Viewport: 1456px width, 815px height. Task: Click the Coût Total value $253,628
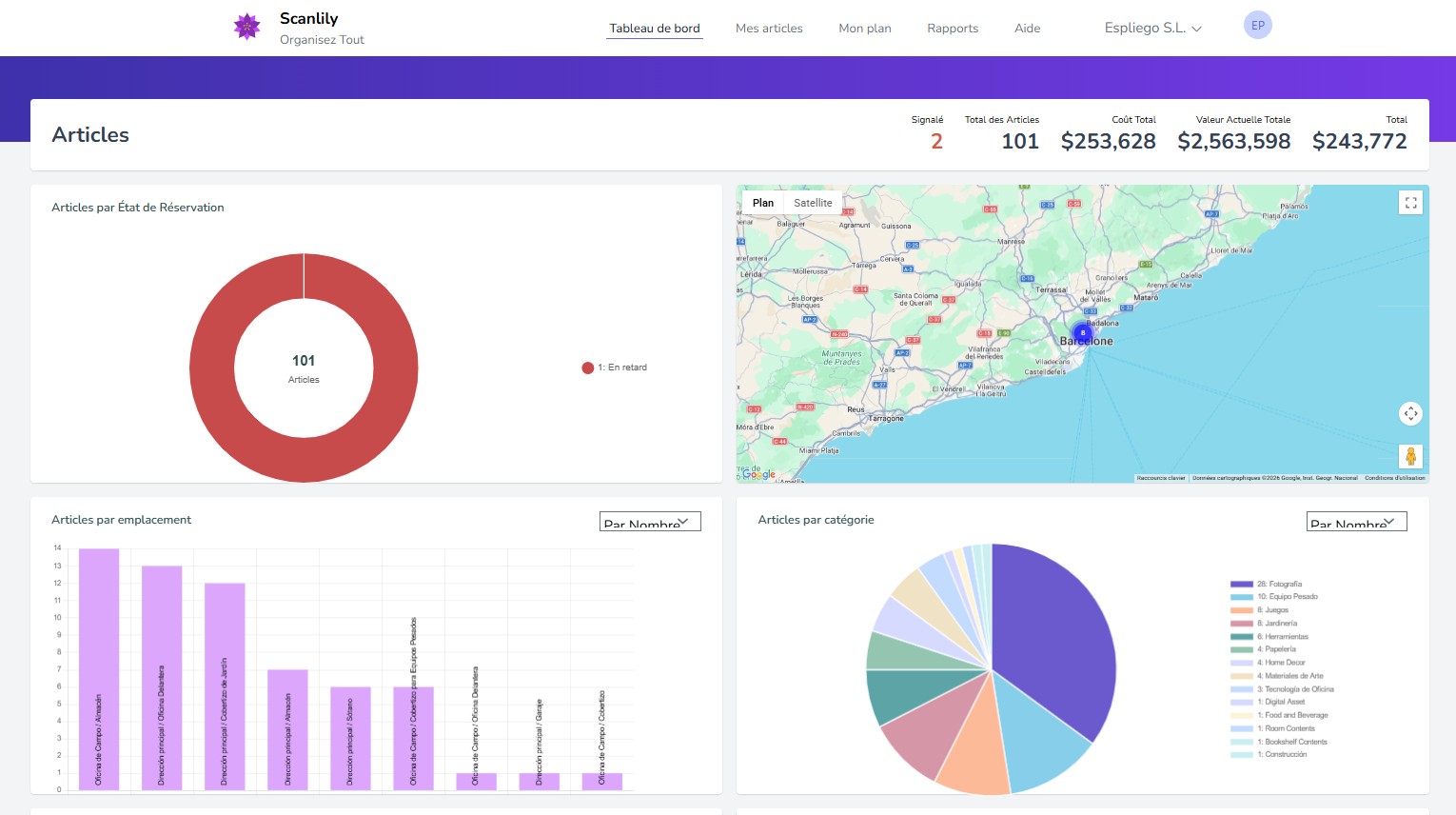tap(1109, 142)
